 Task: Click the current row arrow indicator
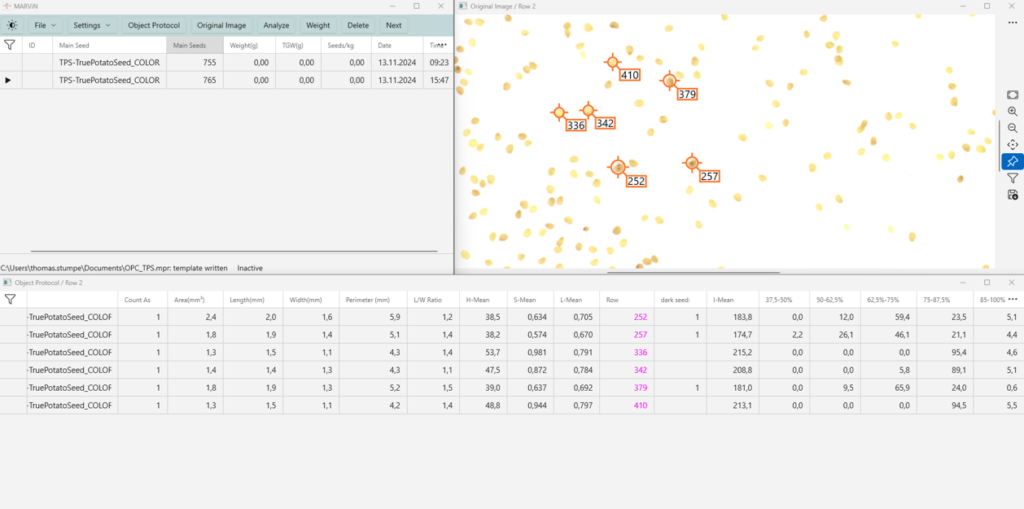click(8, 80)
